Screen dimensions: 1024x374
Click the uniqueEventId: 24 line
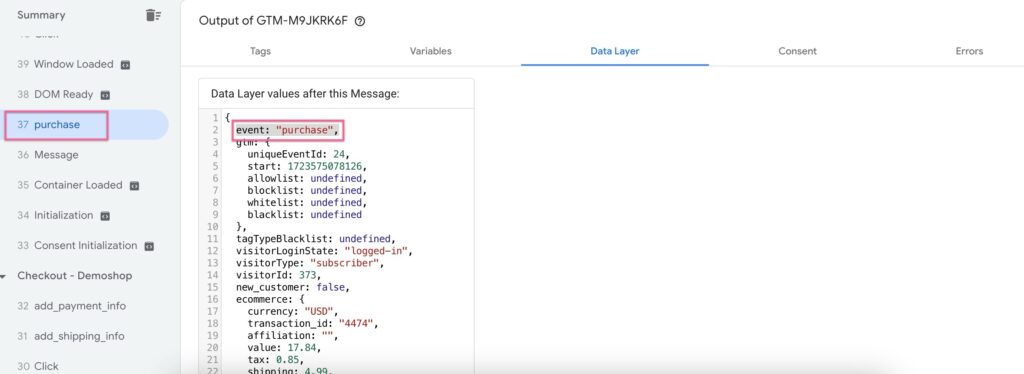tap(298, 154)
